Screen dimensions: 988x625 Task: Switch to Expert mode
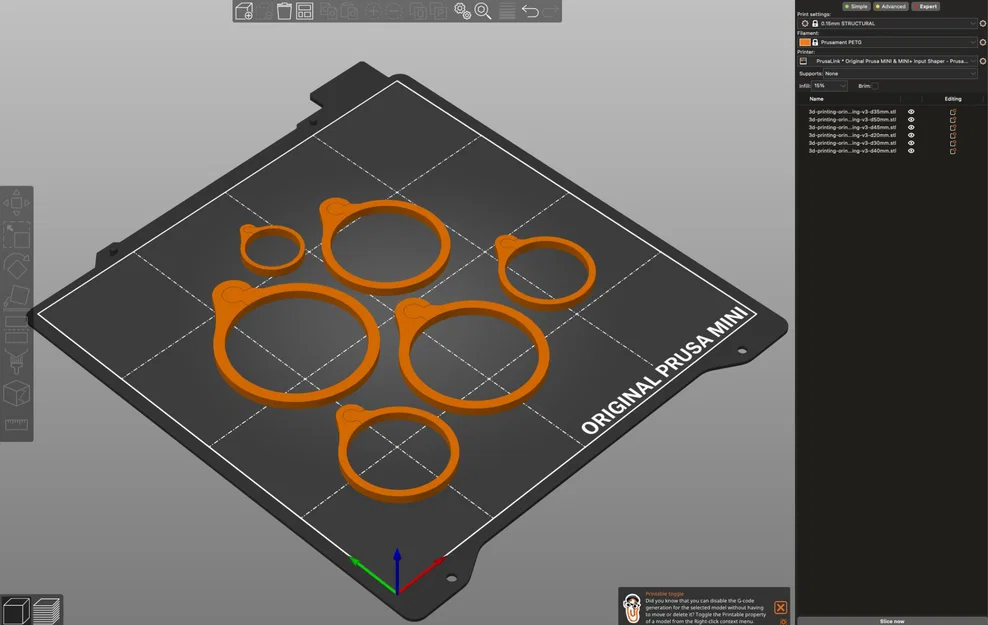[x=925, y=6]
